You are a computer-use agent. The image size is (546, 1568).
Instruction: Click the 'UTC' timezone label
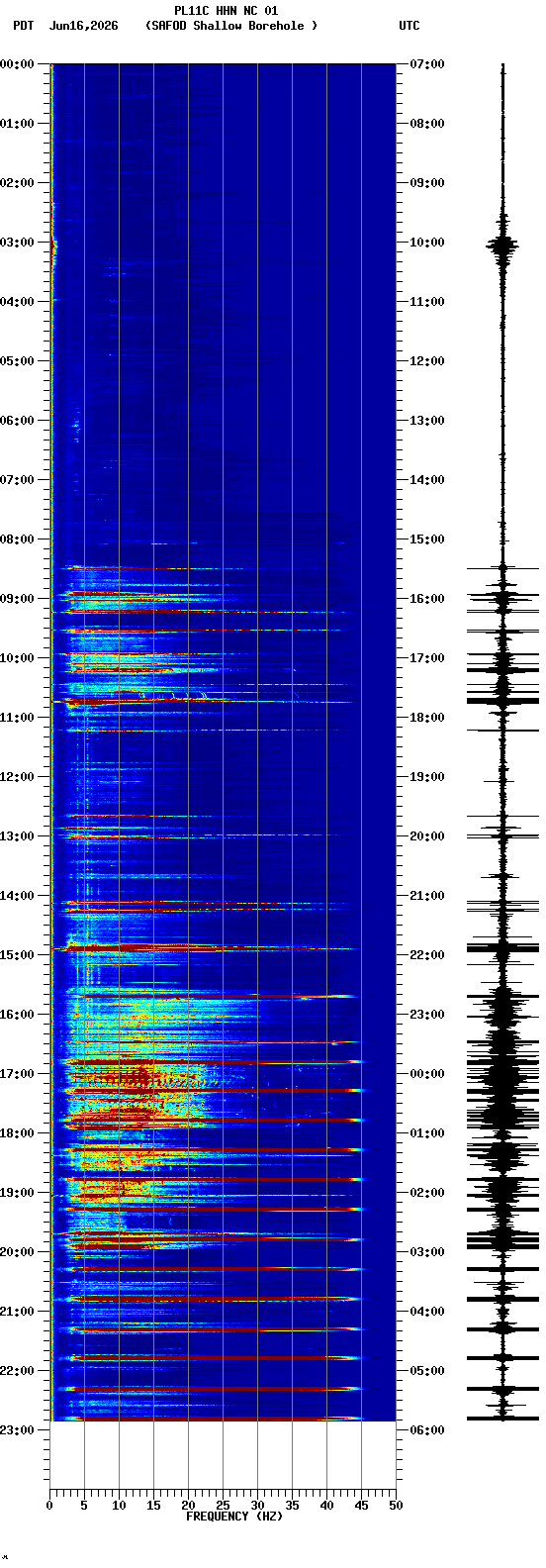[409, 26]
